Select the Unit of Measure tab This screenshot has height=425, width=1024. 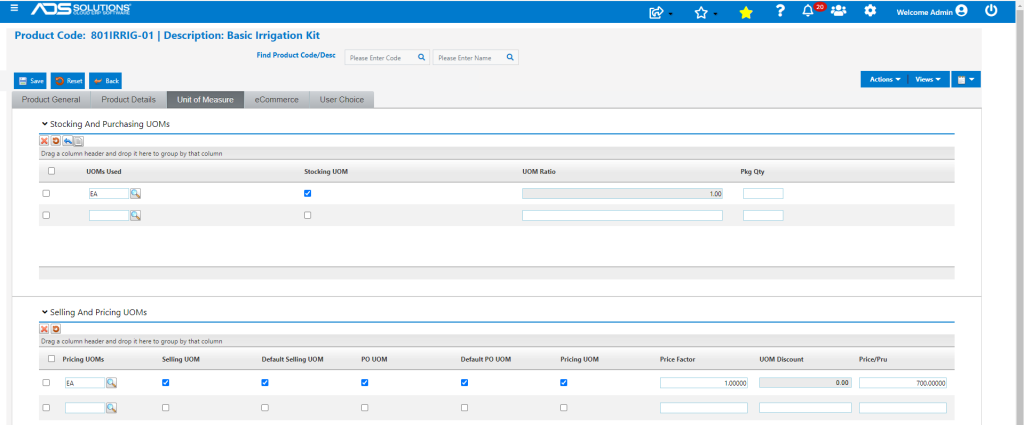205,100
